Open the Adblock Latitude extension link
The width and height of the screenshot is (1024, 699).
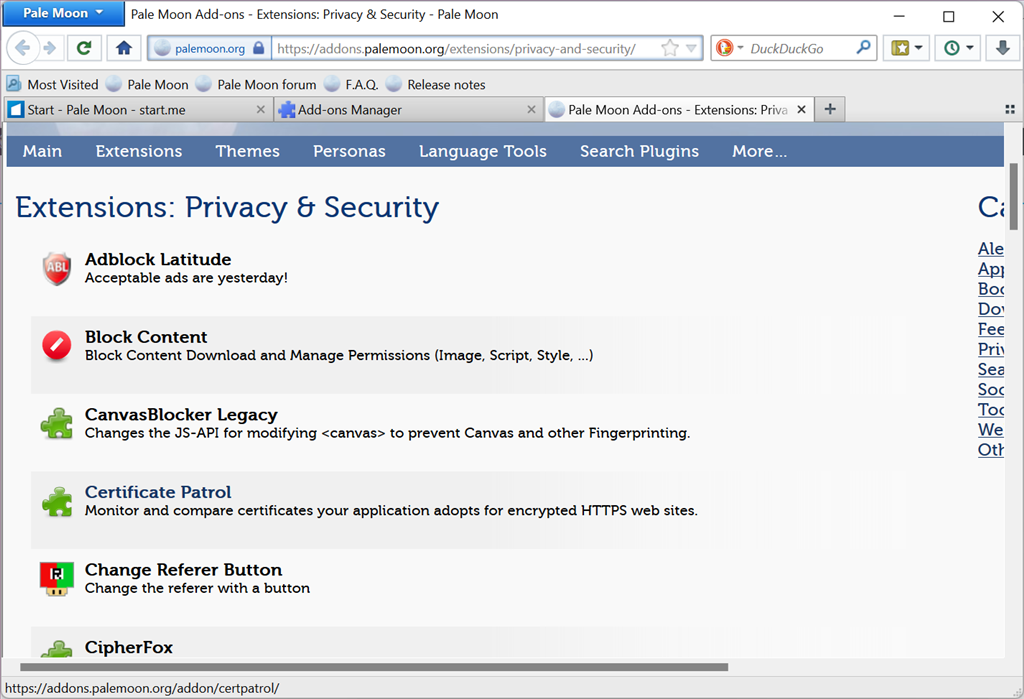158,259
